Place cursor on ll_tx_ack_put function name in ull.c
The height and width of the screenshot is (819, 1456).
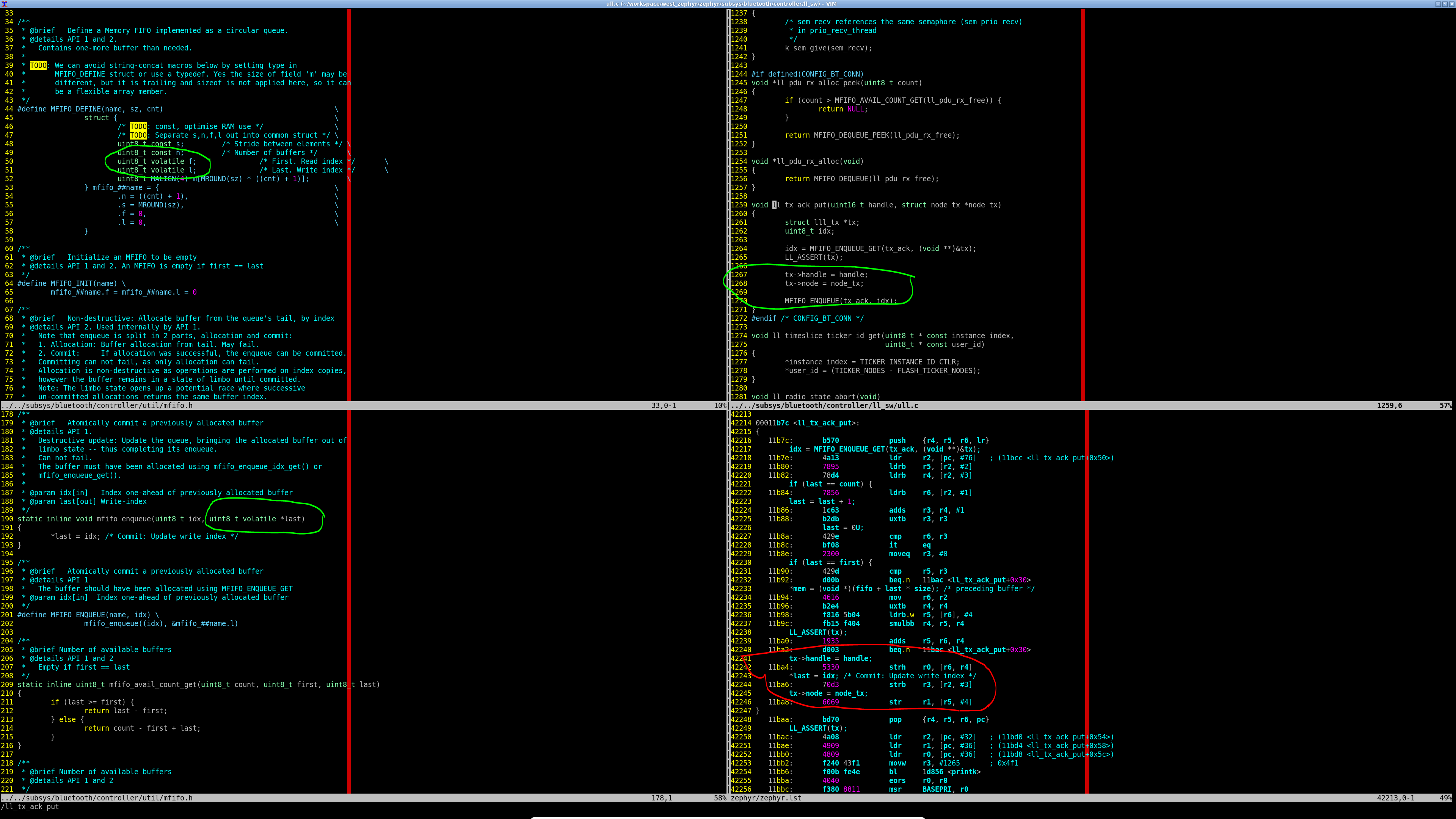pyautogui.click(x=799, y=205)
